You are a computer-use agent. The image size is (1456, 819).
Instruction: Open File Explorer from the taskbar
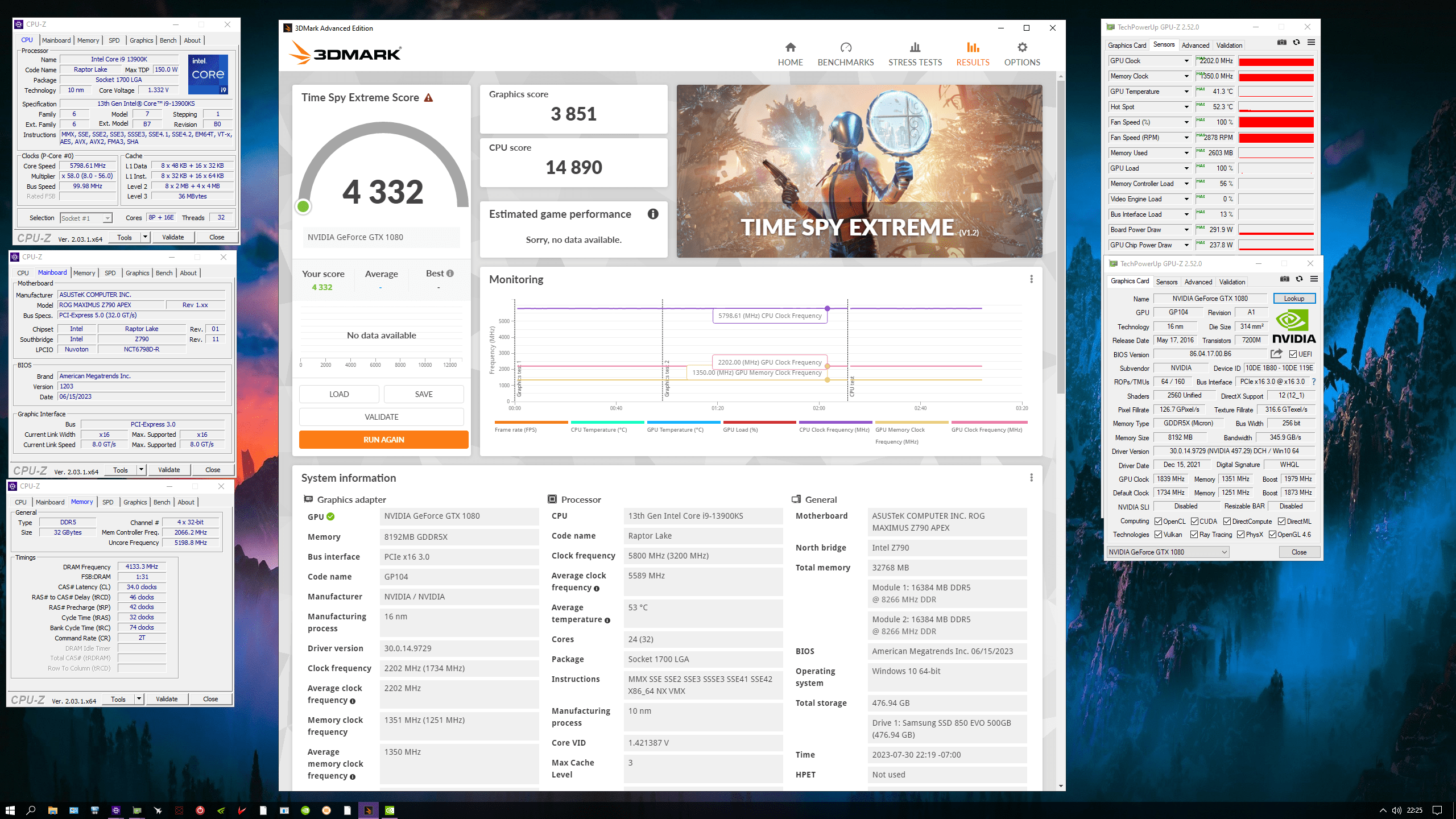tap(52, 810)
